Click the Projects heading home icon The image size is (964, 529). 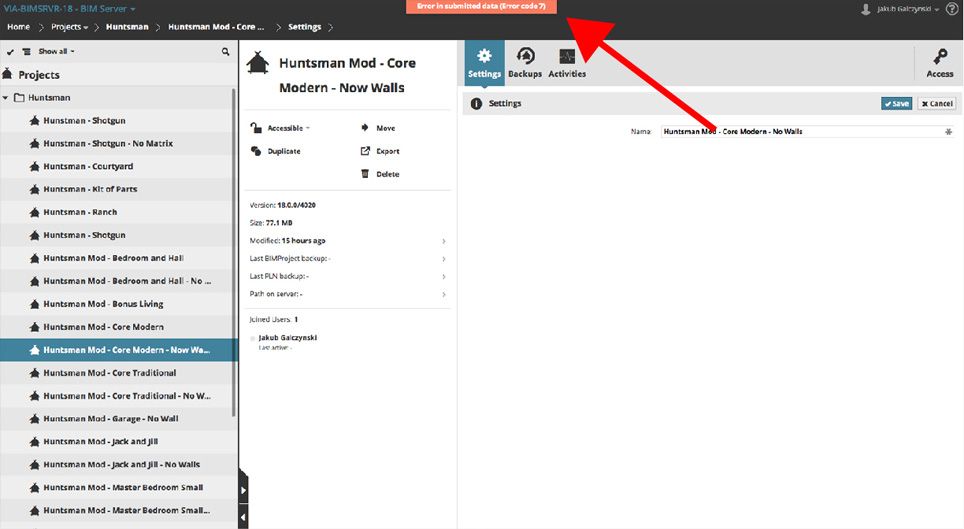pyautogui.click(x=7, y=74)
